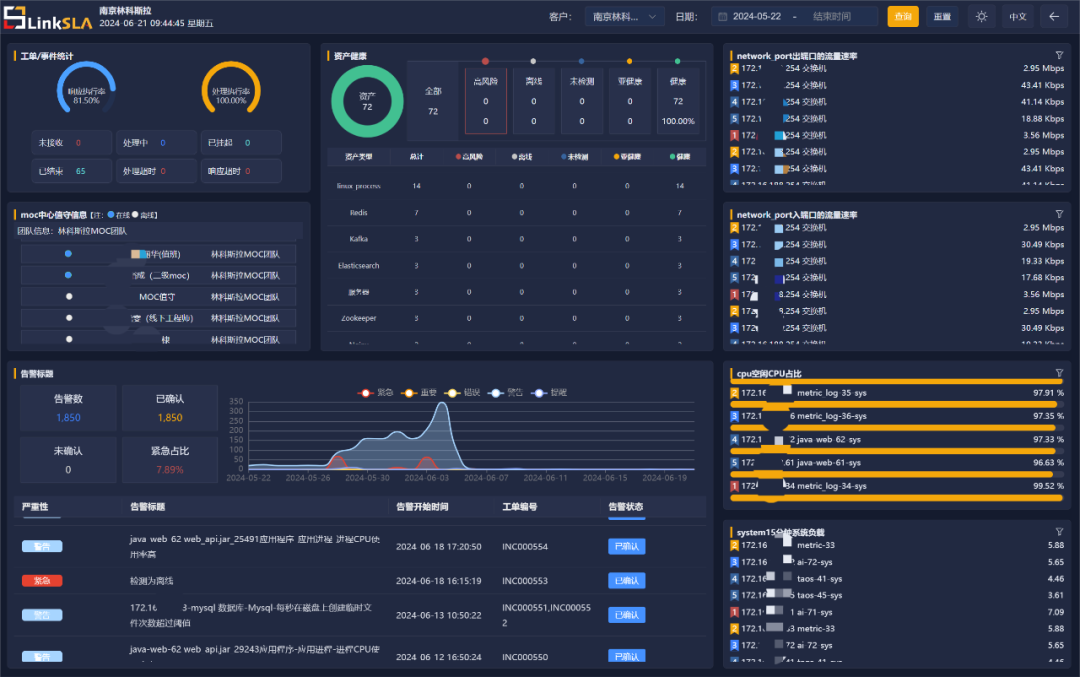Select the 健康 72 asset health tab
Image resolution: width=1080 pixels, height=677 pixels.
tap(678, 101)
